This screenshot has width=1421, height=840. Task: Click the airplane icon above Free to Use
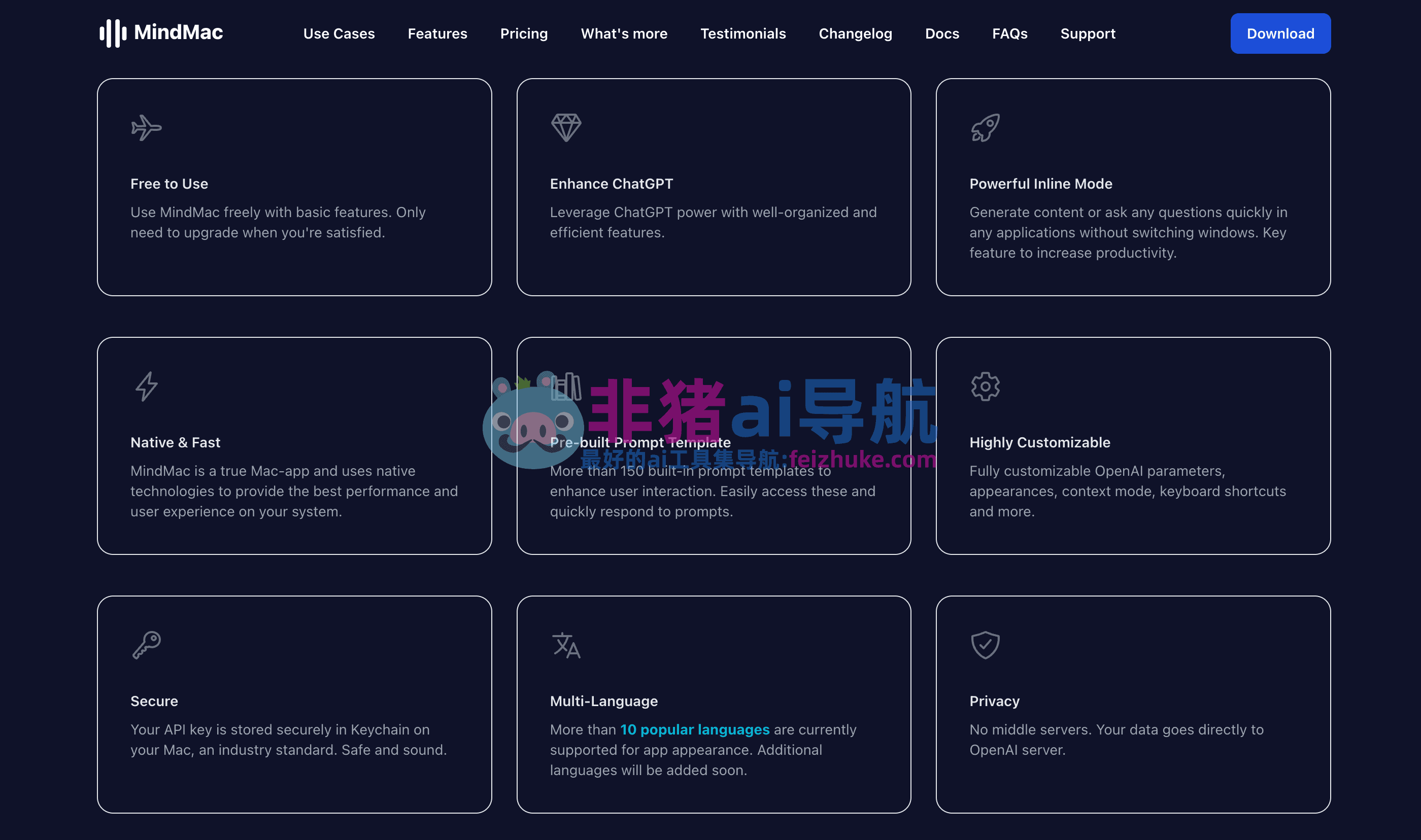[146, 128]
